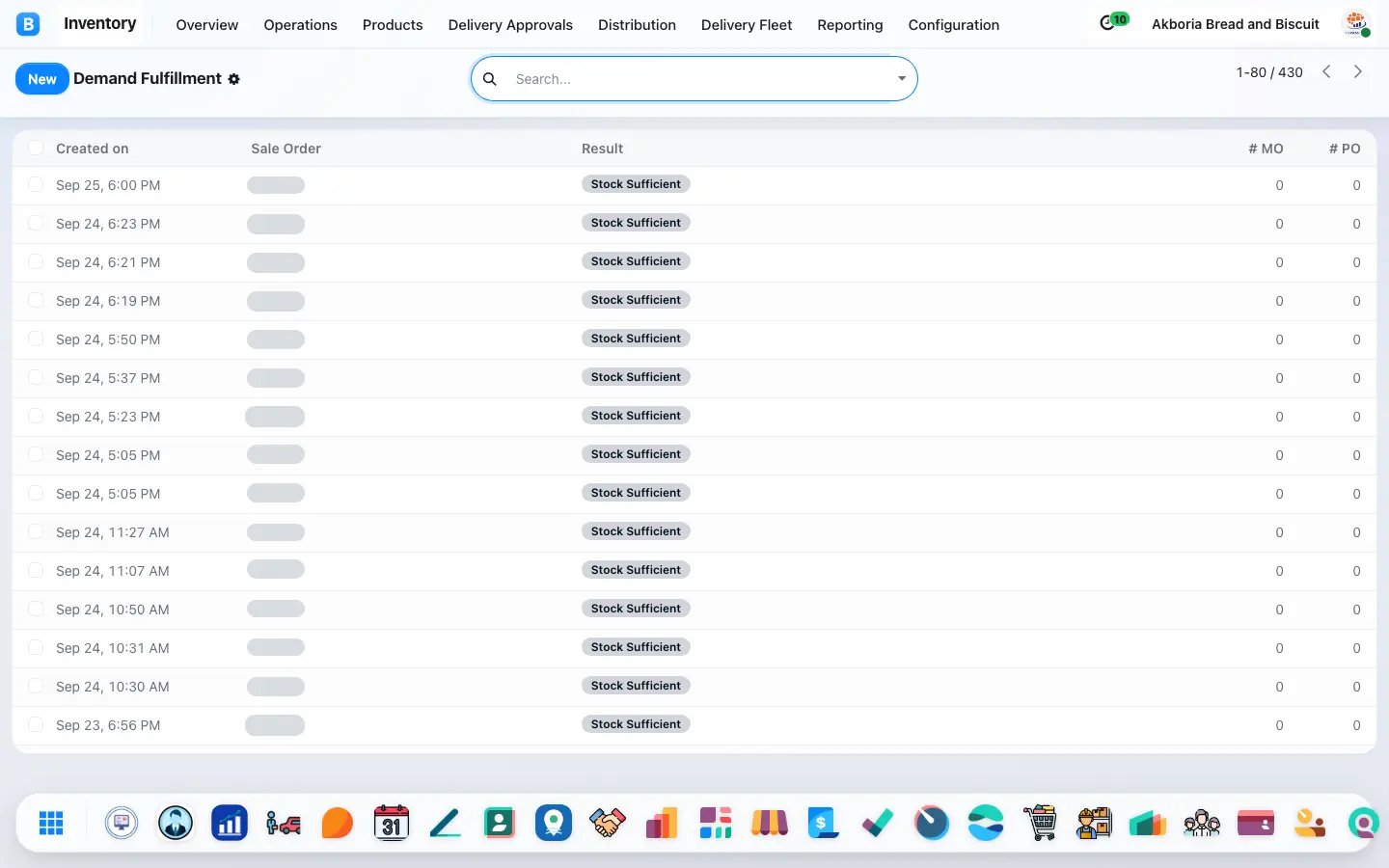Select the Sep 23, 6:56 PM row checkbox

tap(36, 724)
